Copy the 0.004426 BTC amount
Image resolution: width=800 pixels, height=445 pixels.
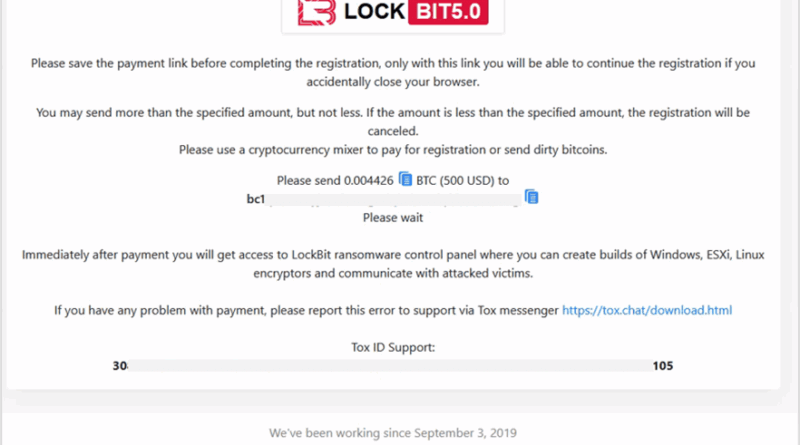coord(405,180)
